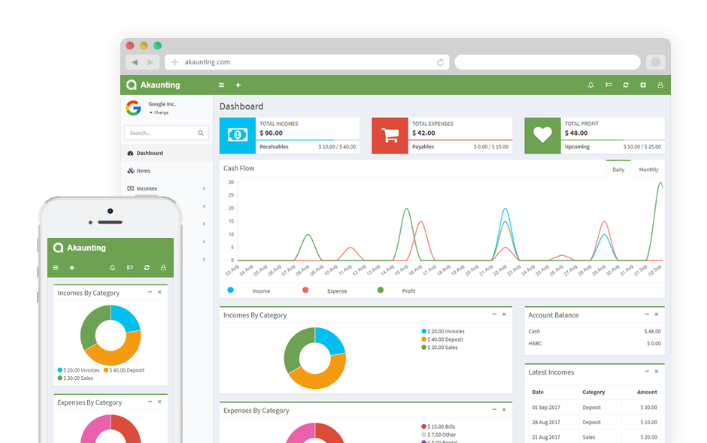Collapse phone Incomes By Category panel
This screenshot has height=443, width=707.
(x=150, y=292)
